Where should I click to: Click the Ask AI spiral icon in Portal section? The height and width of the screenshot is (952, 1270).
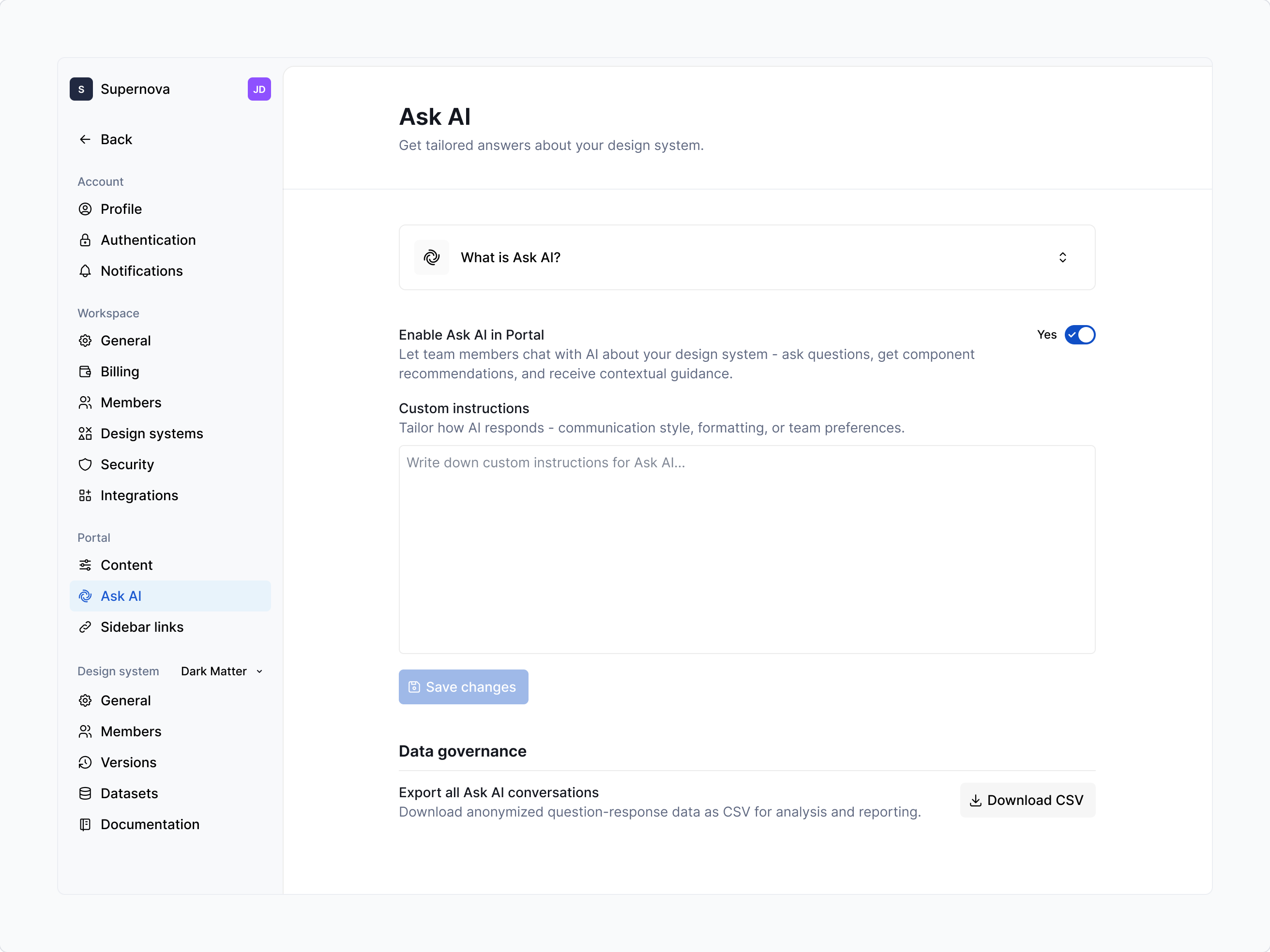click(x=85, y=595)
